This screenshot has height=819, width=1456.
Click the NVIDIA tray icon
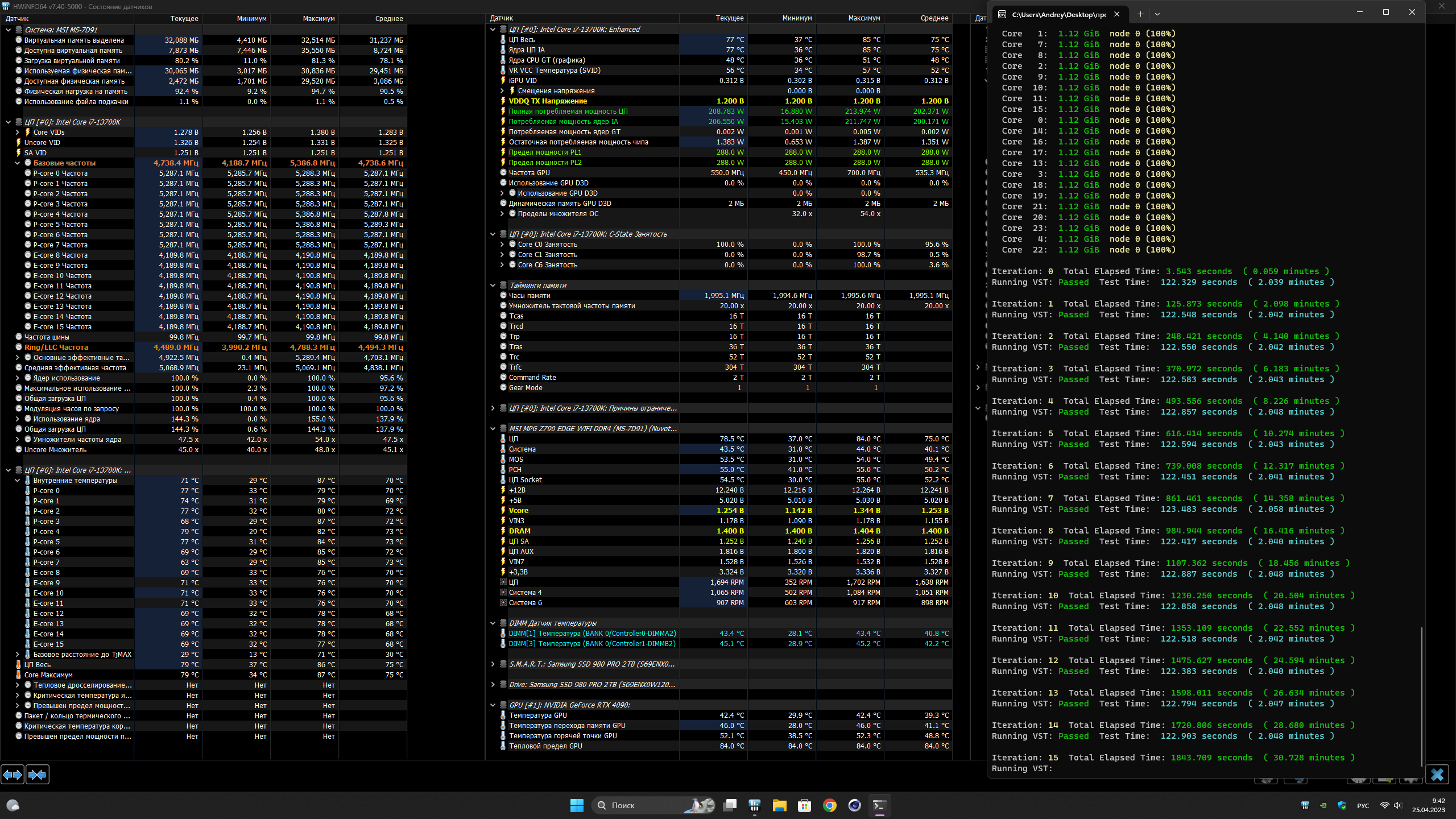[1323, 805]
